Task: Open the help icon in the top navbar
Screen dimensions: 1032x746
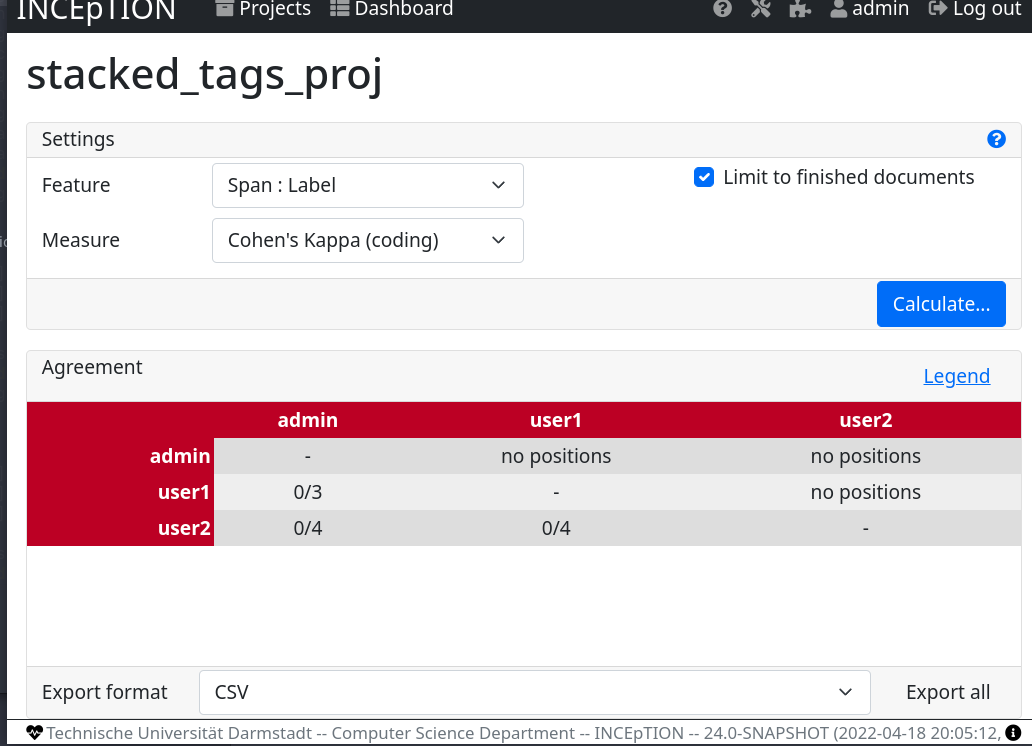Action: click(722, 9)
